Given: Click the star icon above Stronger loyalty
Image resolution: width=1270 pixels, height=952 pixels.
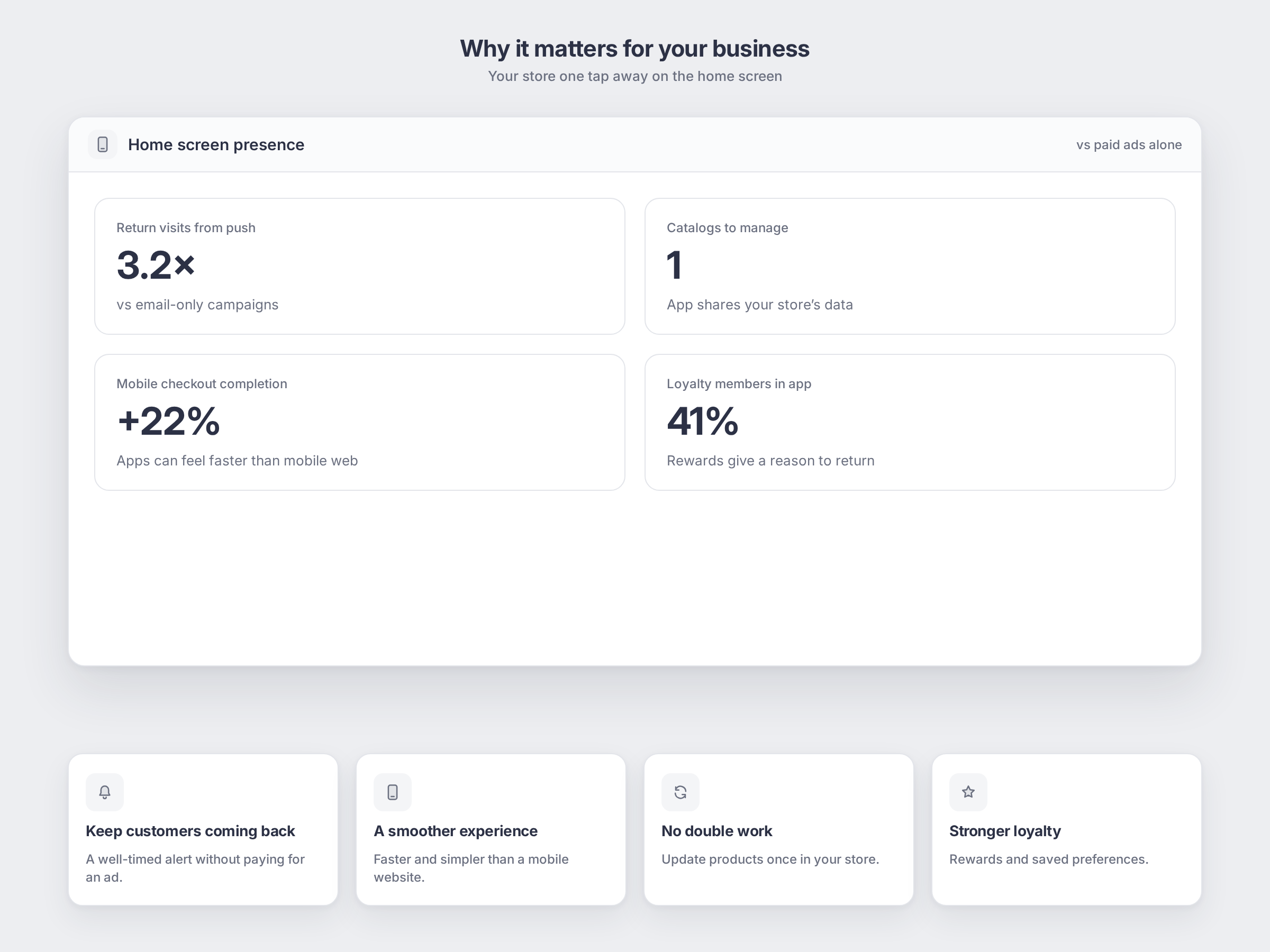Looking at the screenshot, I should click(968, 792).
